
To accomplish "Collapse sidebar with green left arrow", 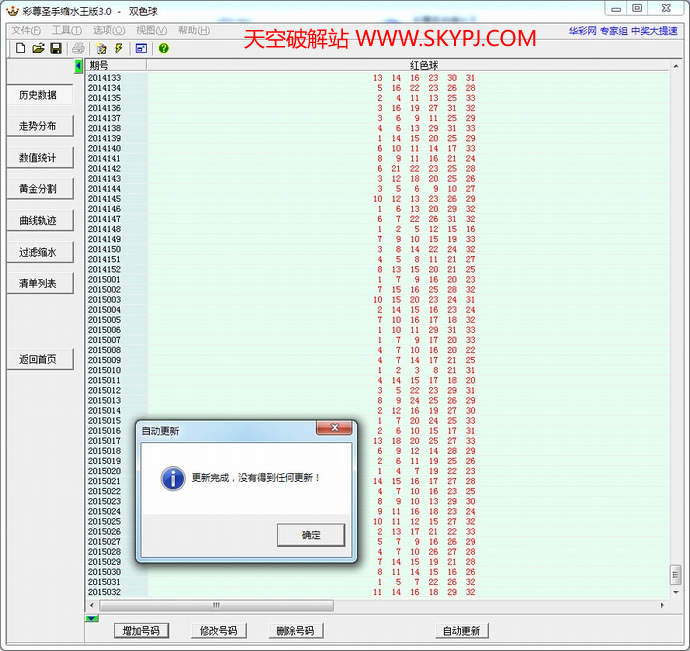I will (x=78, y=66).
